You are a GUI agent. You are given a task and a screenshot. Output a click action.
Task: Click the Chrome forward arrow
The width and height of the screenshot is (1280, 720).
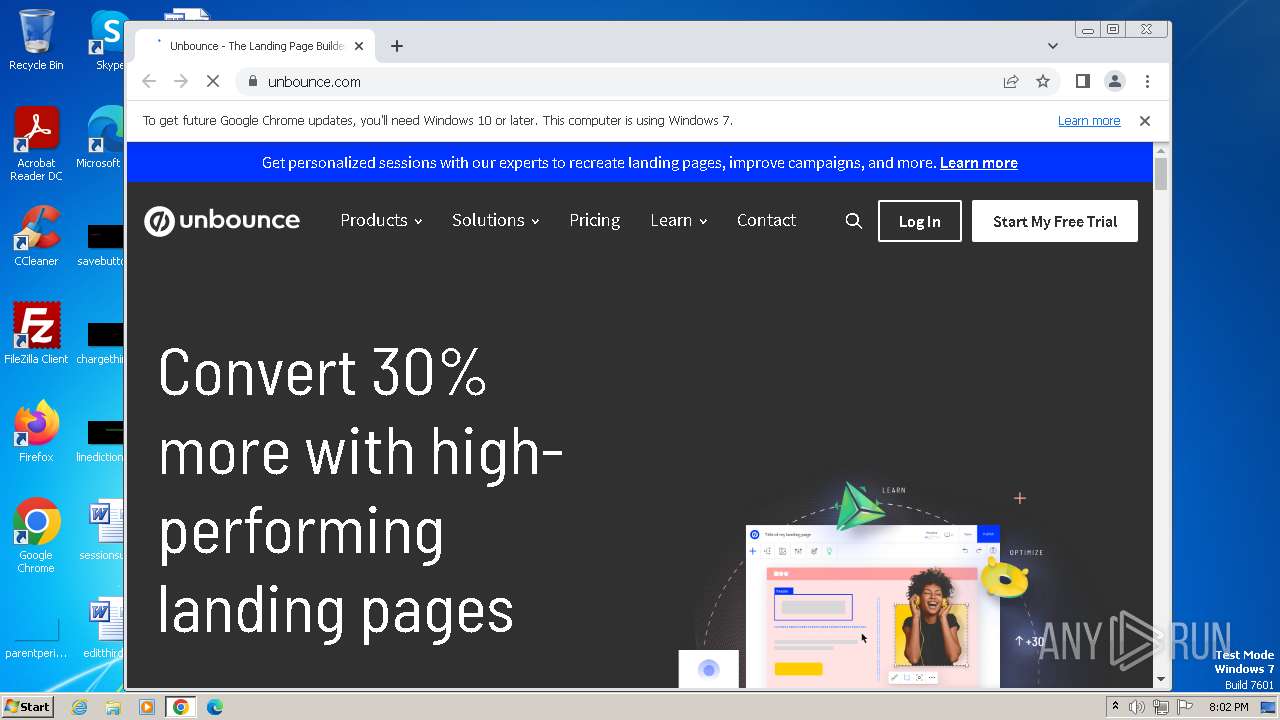[181, 82]
